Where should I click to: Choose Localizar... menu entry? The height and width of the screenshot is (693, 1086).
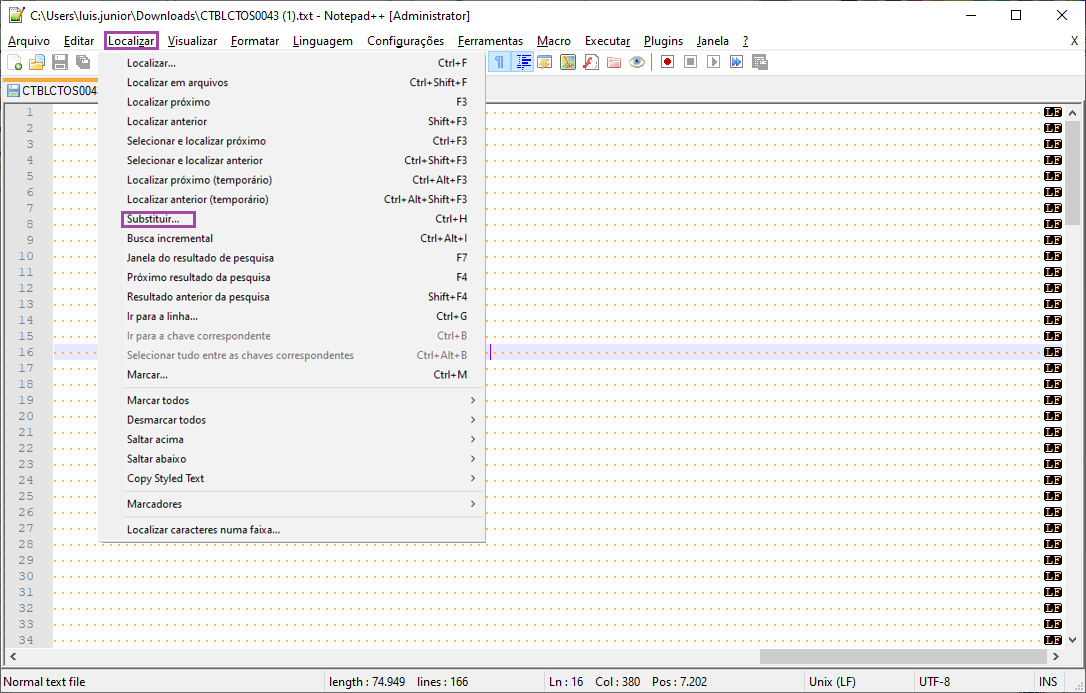pyautogui.click(x=292, y=63)
